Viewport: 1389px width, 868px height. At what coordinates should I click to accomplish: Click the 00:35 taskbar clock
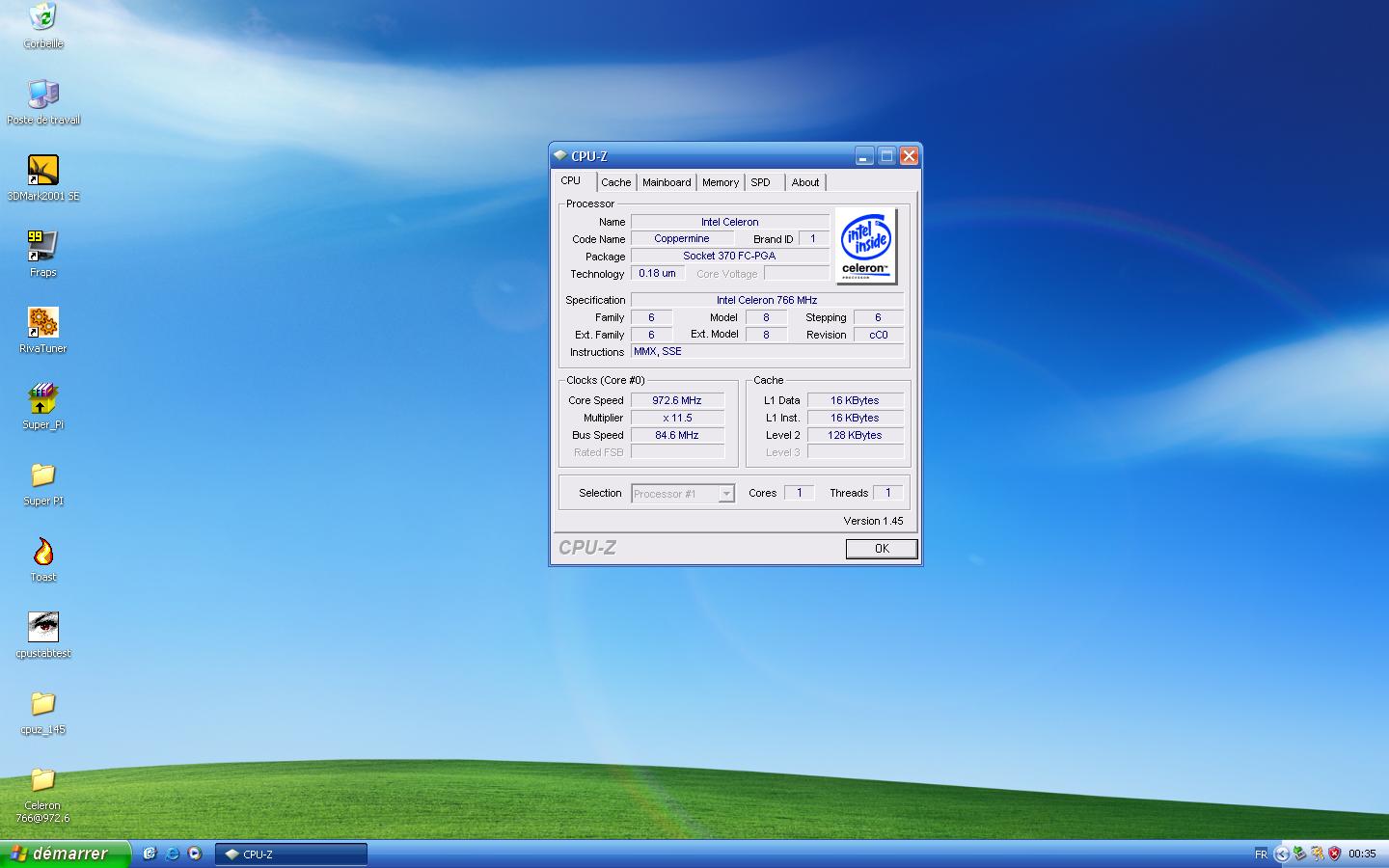1362,854
